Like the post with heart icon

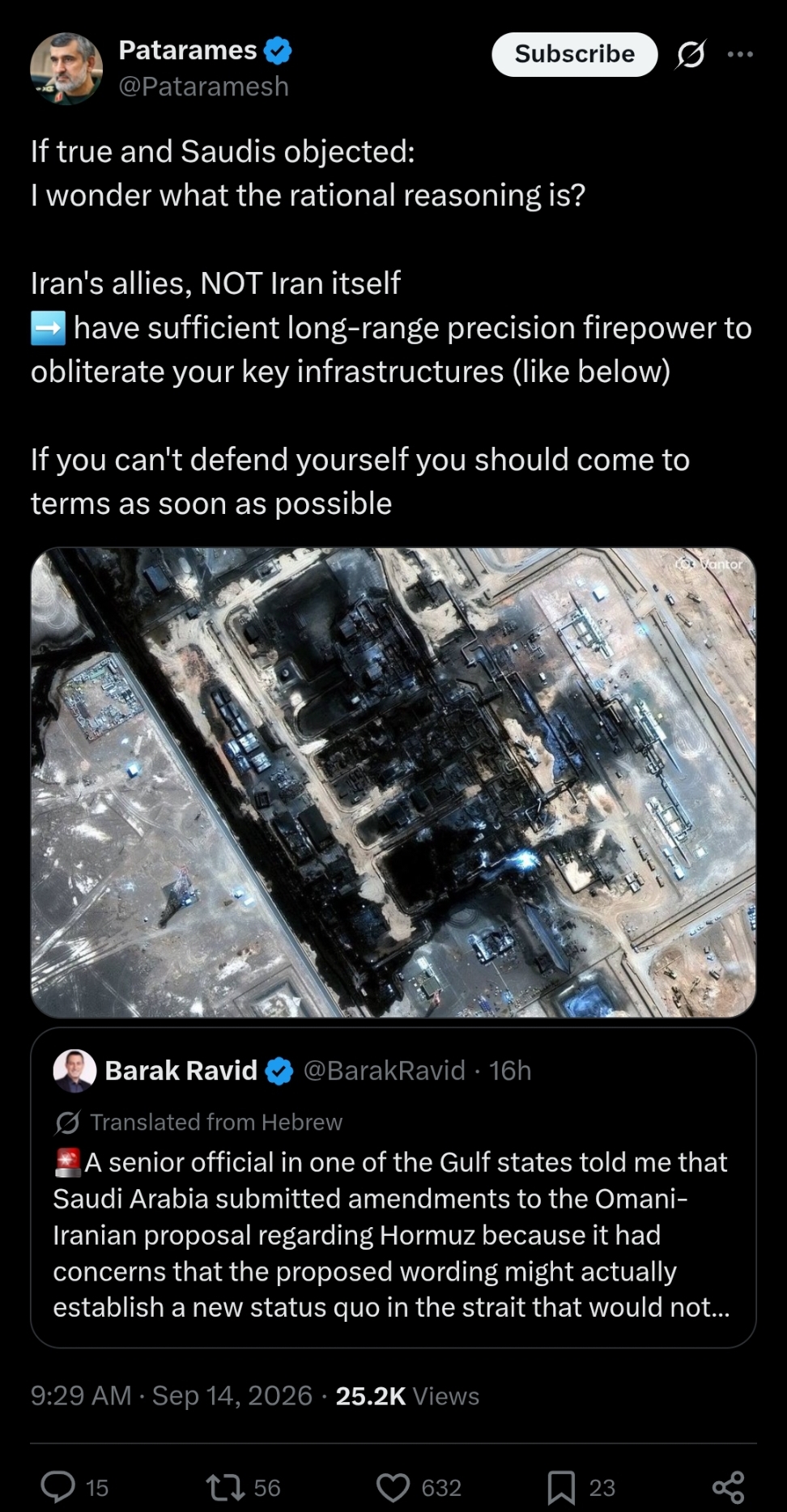393,1487
